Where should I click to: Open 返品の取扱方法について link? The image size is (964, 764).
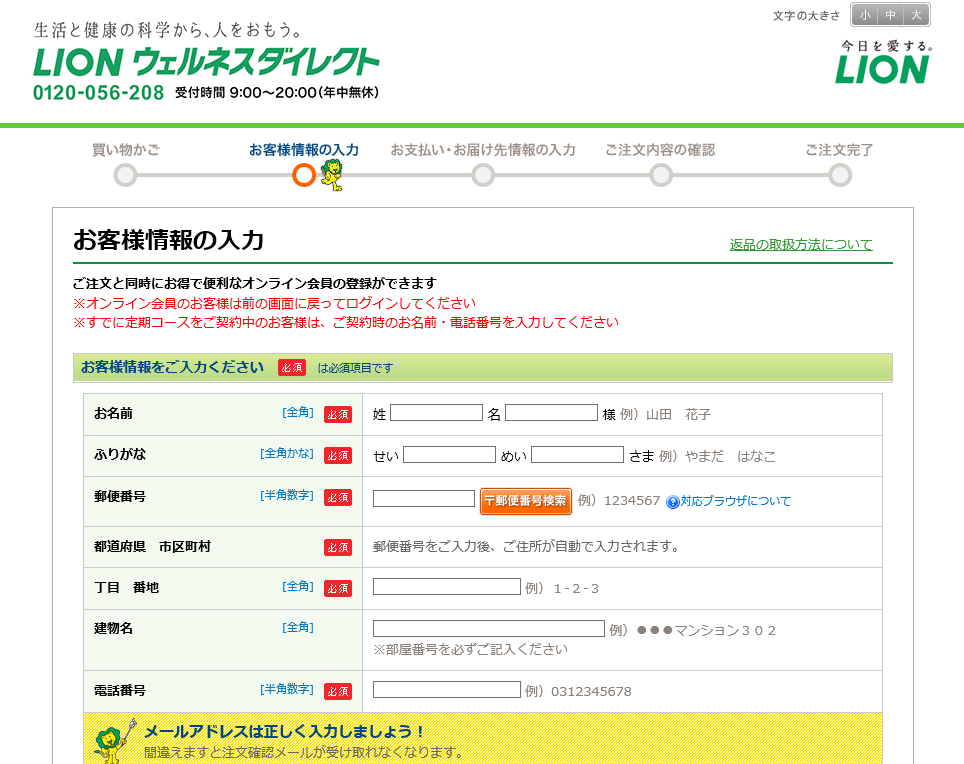click(801, 245)
